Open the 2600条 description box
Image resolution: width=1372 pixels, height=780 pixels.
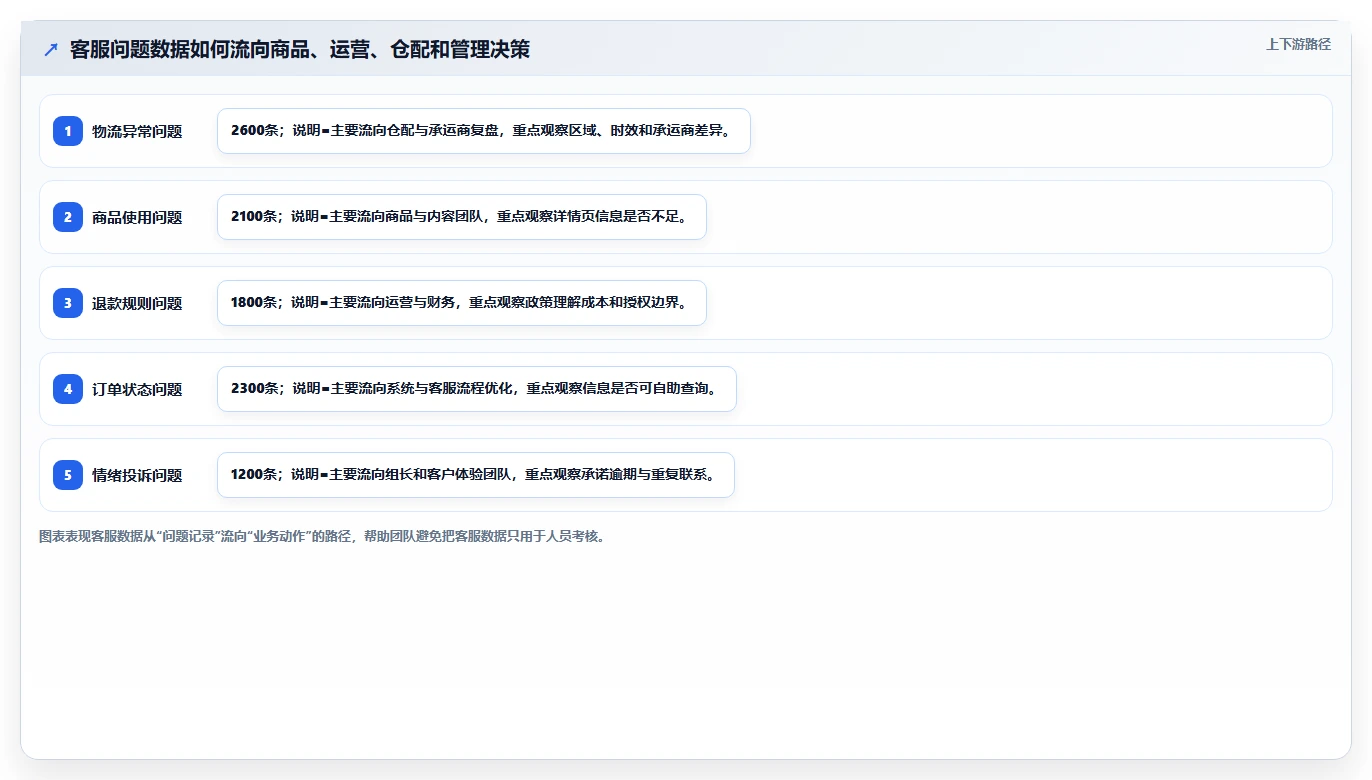point(484,131)
